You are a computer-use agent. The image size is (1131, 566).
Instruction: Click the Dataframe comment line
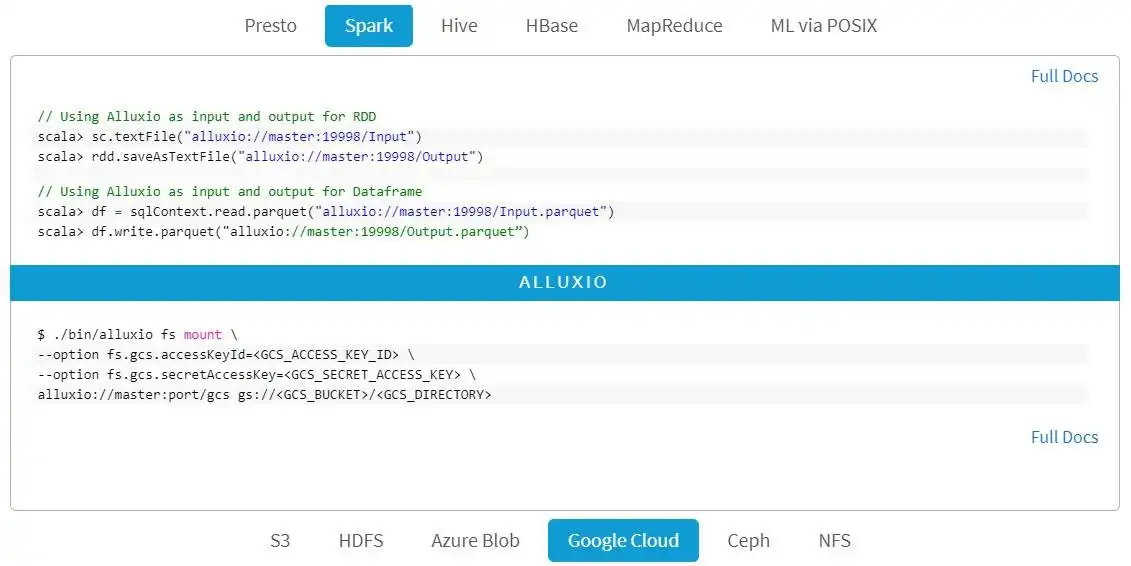tap(230, 192)
